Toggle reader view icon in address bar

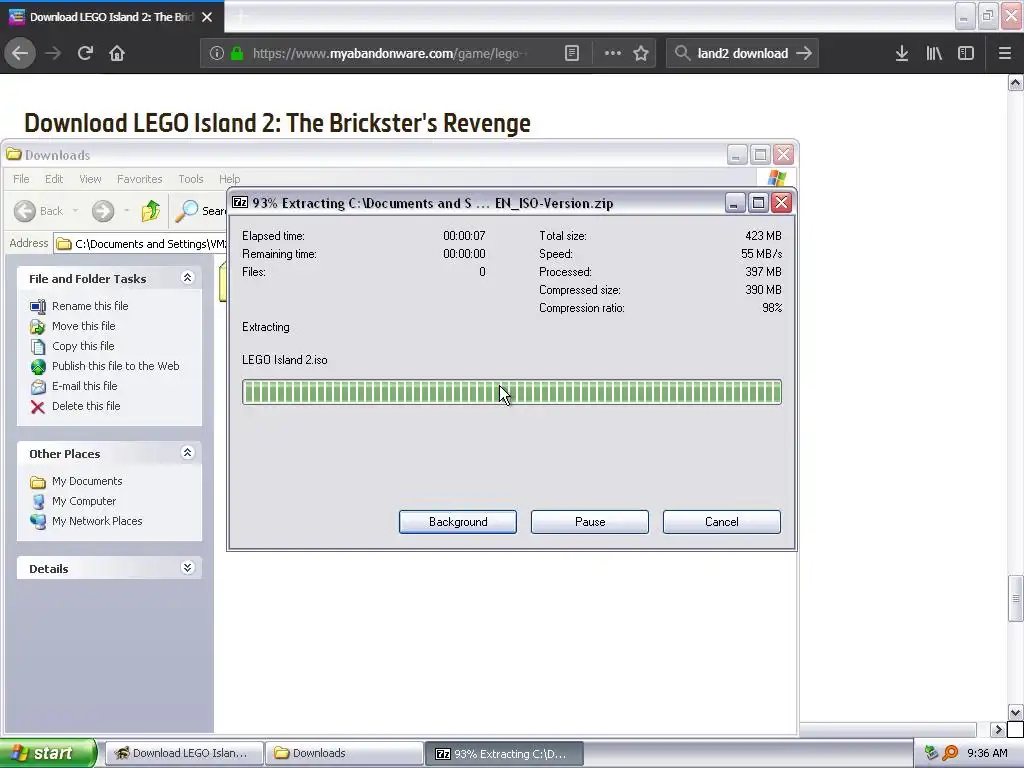[x=571, y=53]
